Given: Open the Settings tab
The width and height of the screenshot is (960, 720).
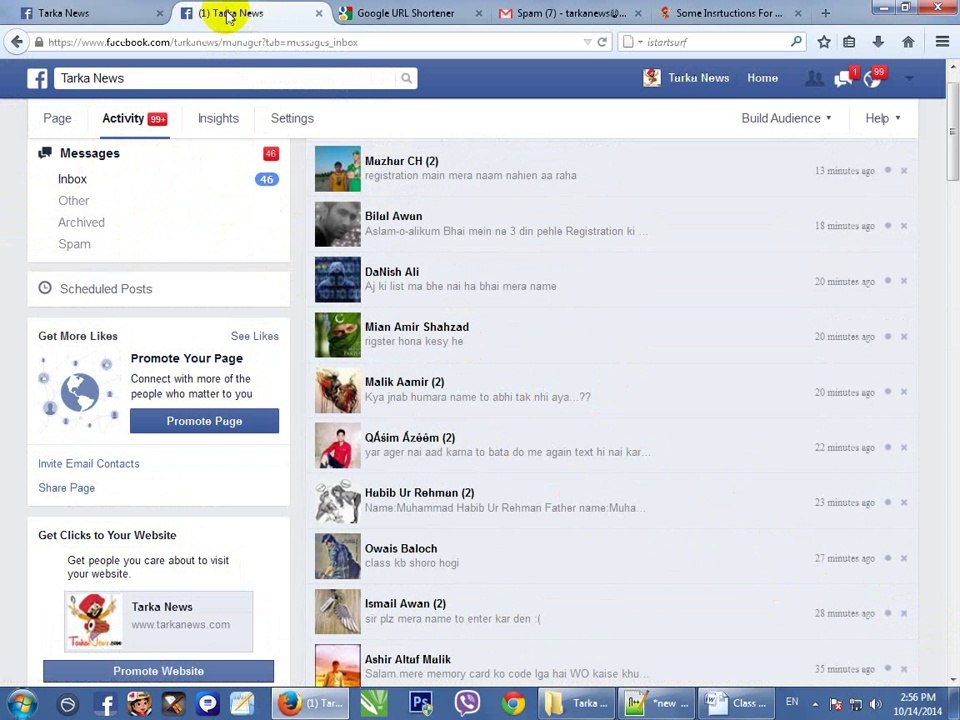Looking at the screenshot, I should [292, 118].
